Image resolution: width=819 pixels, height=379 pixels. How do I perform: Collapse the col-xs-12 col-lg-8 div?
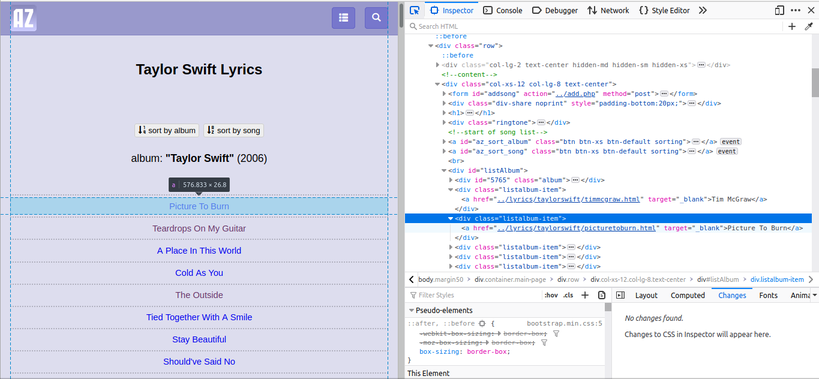[x=438, y=84]
